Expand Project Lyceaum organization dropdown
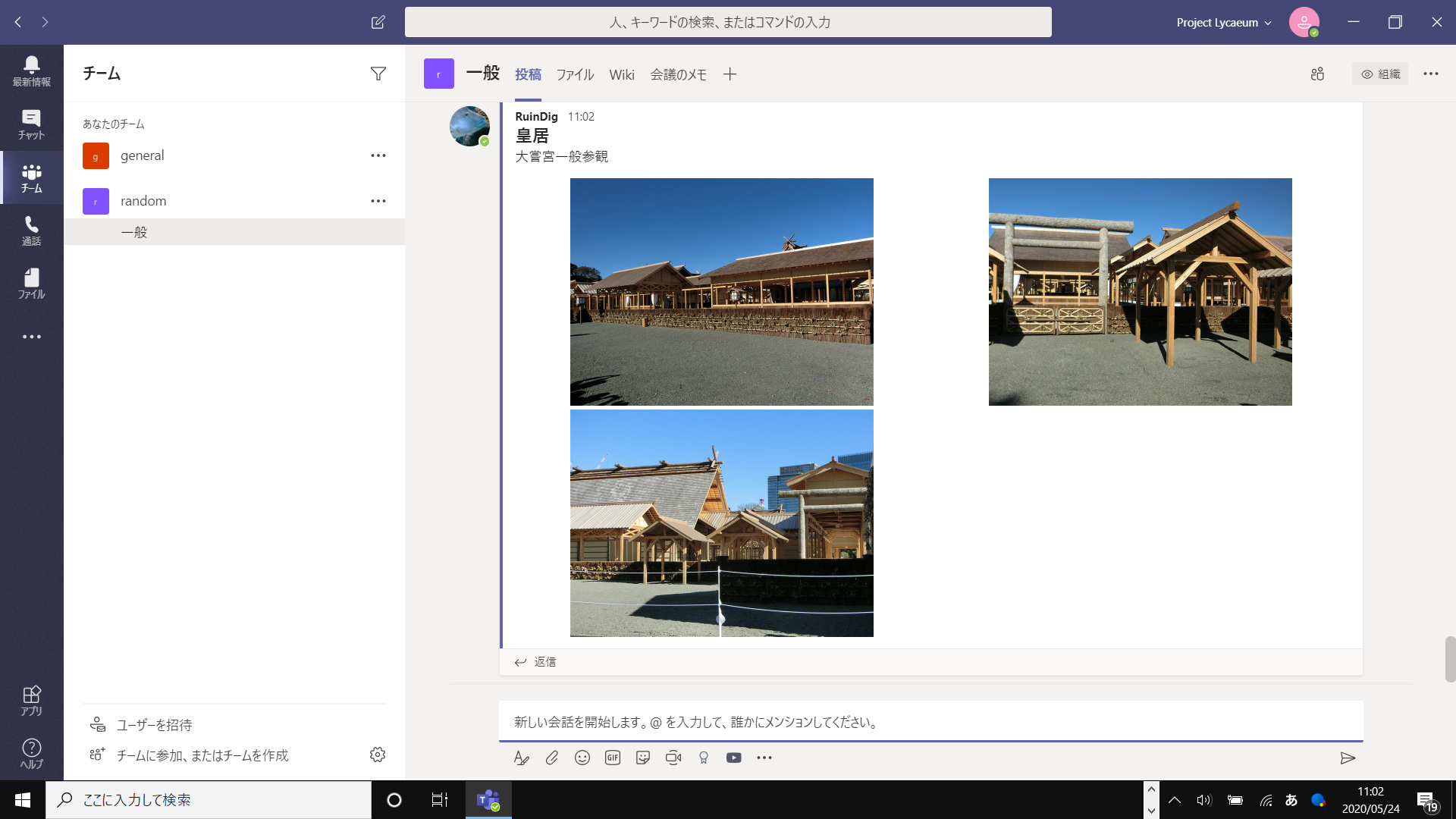The width and height of the screenshot is (1456, 819). tap(1223, 23)
